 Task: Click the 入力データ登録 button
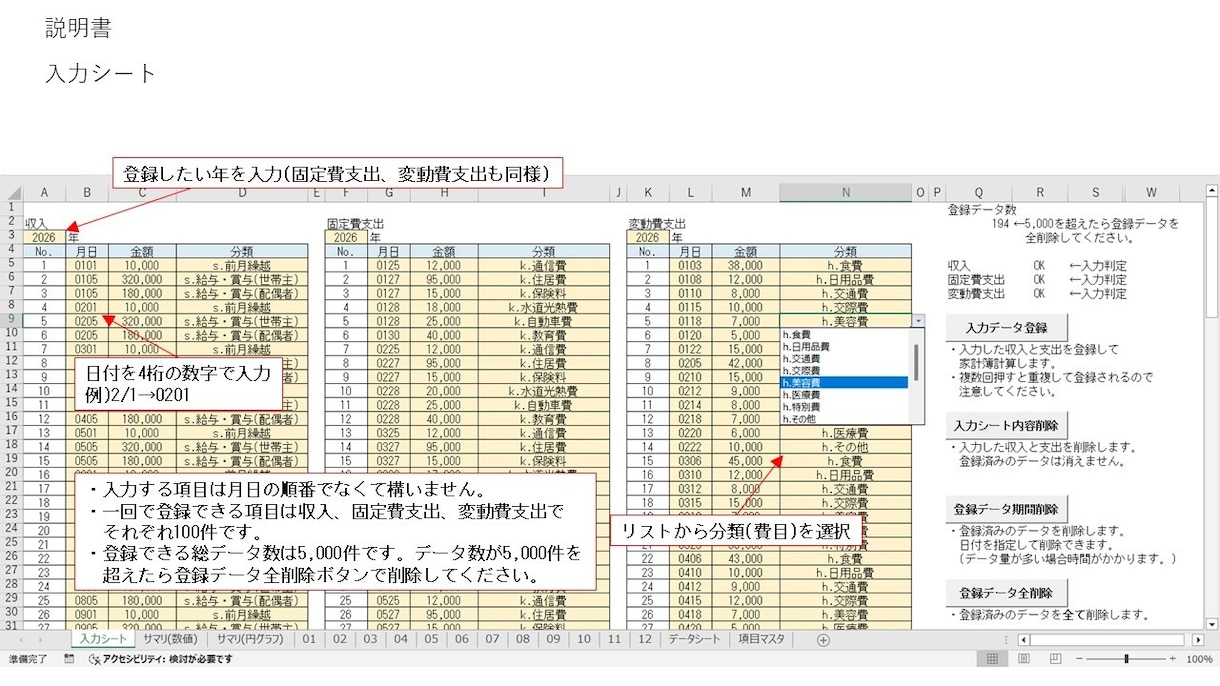click(1006, 327)
